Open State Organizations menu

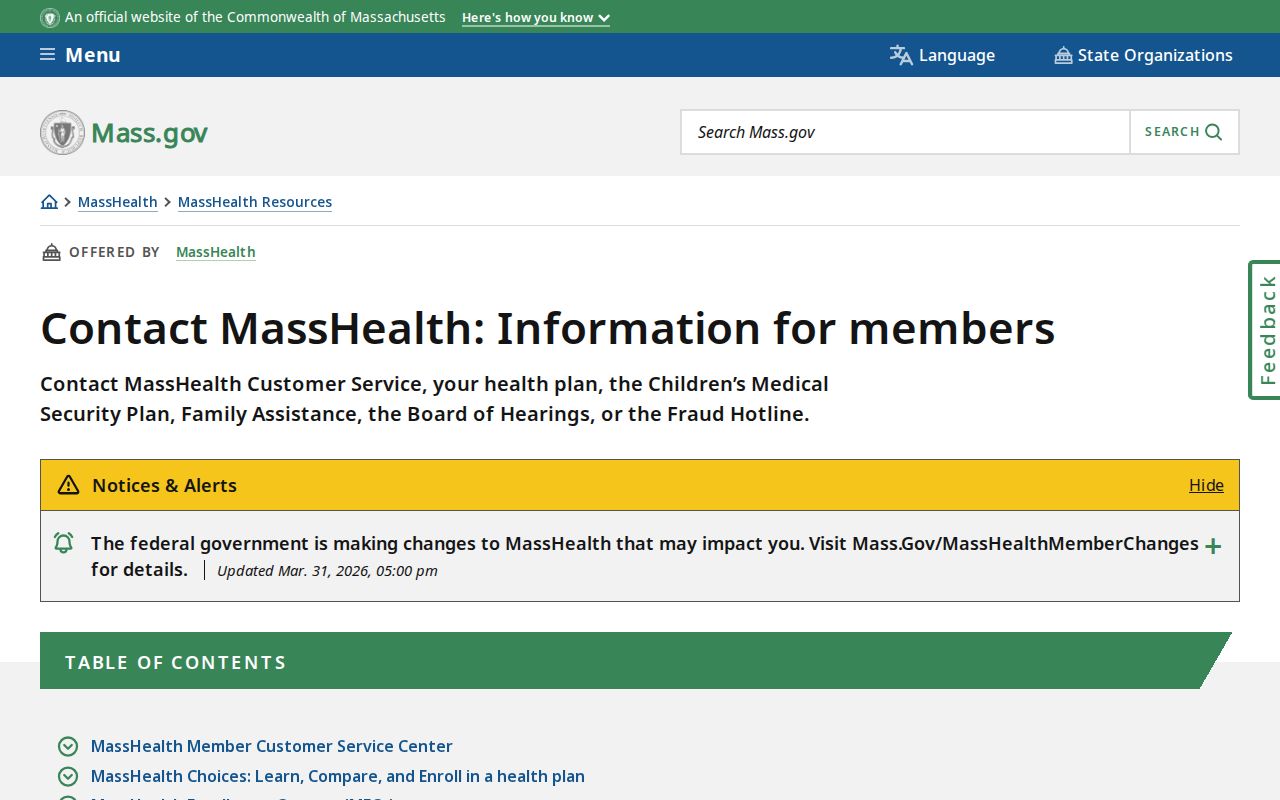coord(1143,55)
